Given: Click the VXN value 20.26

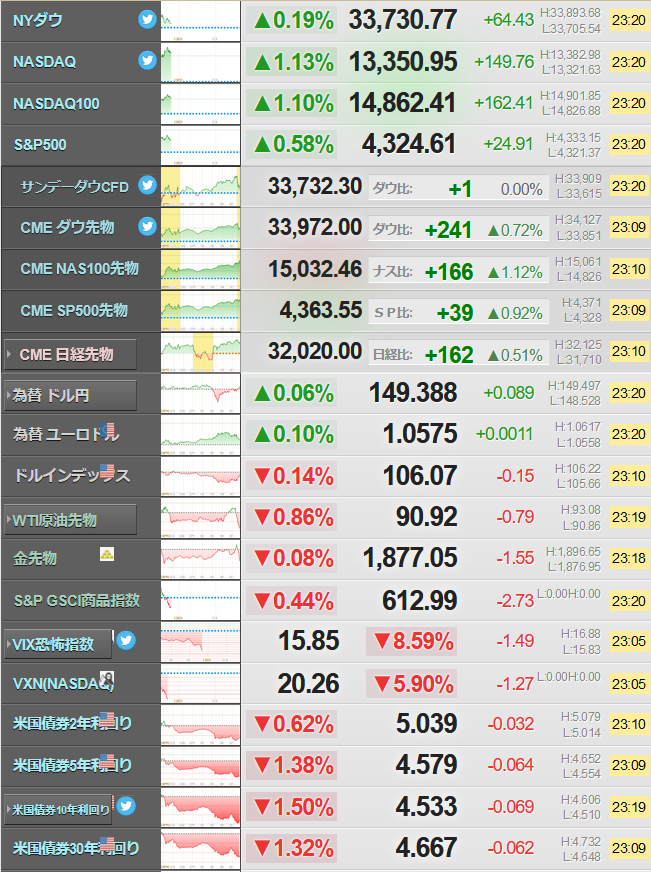Looking at the screenshot, I should (308, 683).
